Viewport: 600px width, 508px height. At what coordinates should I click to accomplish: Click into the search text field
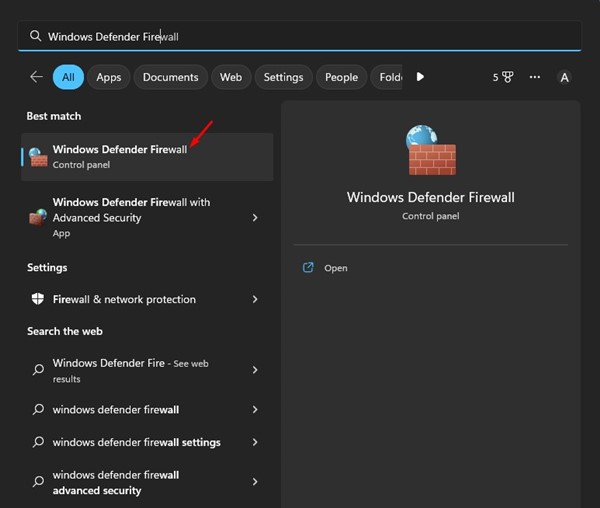click(x=299, y=36)
